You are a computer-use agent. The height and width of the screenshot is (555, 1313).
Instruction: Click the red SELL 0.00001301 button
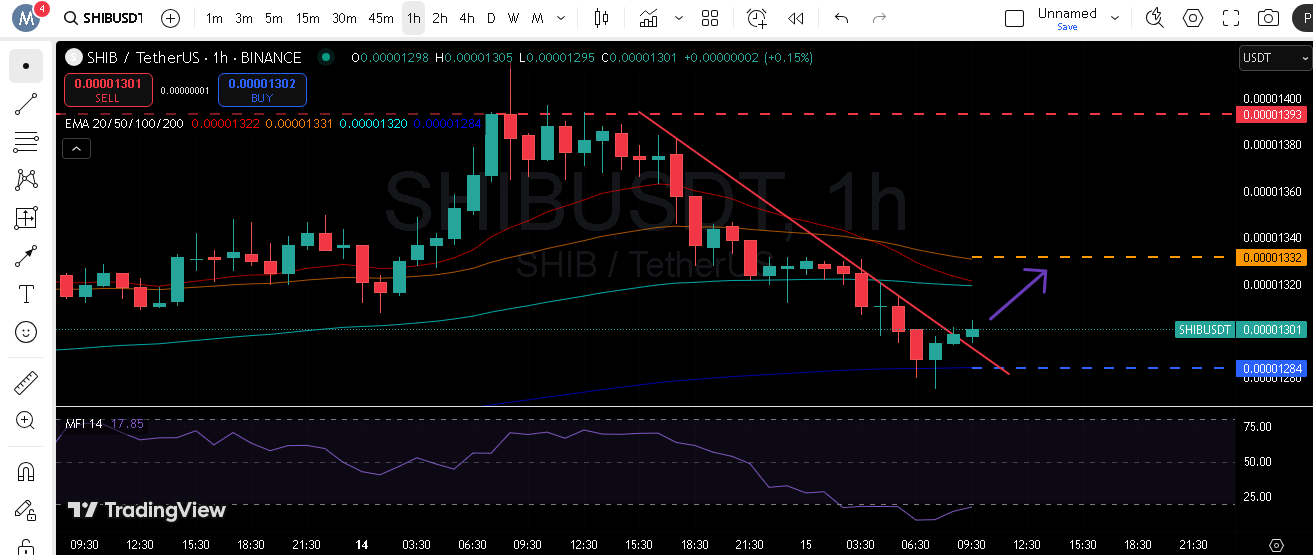tap(108, 90)
